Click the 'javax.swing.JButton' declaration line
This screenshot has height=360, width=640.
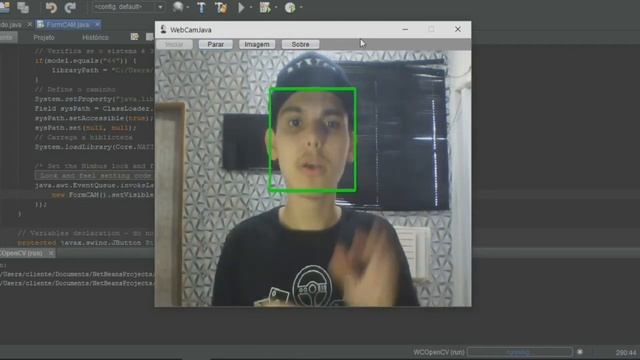point(86,243)
